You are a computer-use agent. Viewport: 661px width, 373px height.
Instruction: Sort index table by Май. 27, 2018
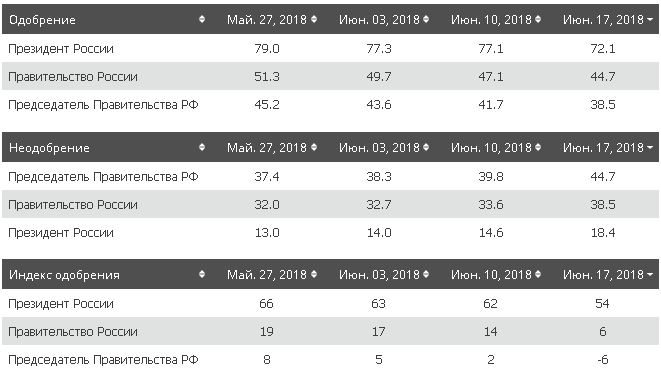pyautogui.click(x=314, y=274)
